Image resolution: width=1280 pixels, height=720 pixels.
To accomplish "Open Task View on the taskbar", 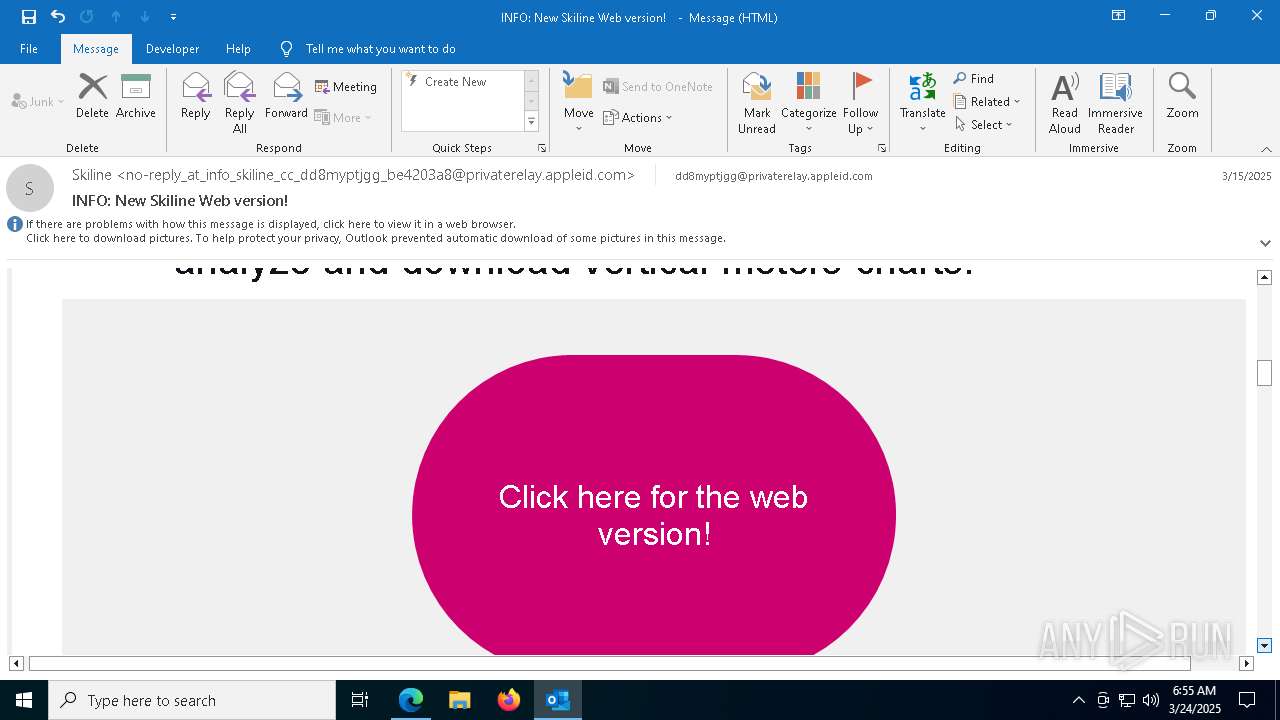I will click(360, 700).
